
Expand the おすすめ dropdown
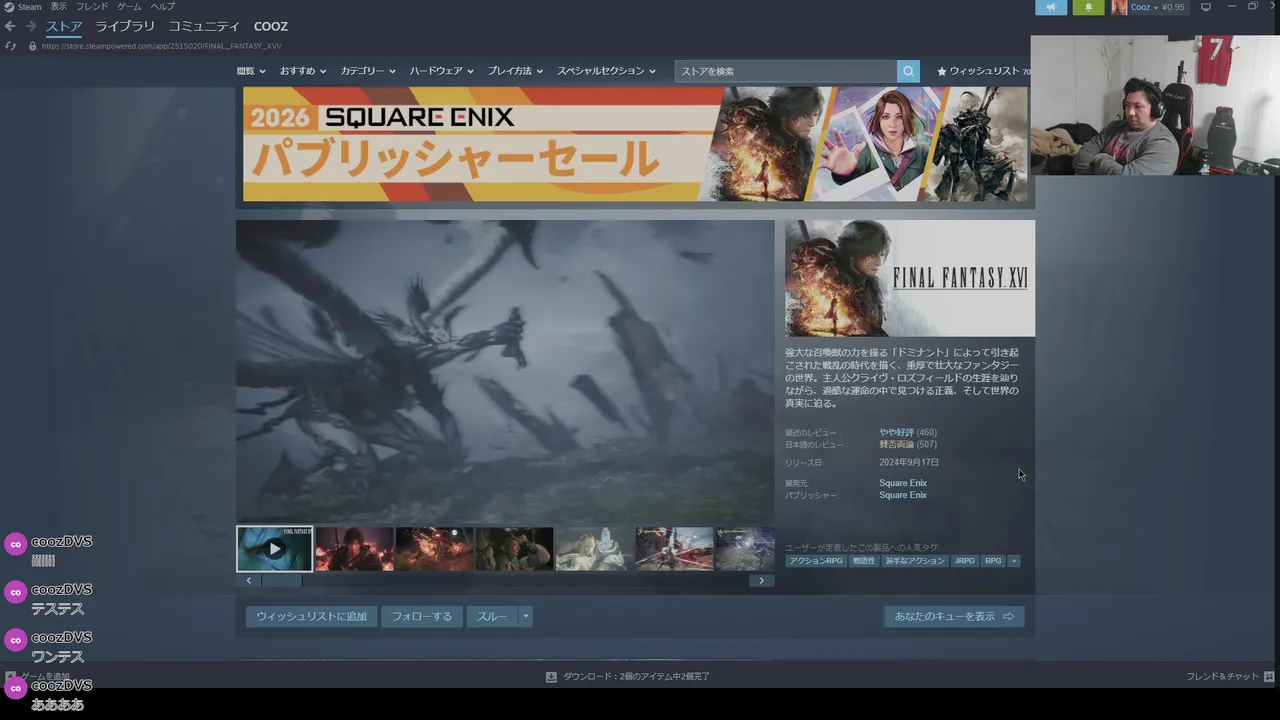[303, 71]
